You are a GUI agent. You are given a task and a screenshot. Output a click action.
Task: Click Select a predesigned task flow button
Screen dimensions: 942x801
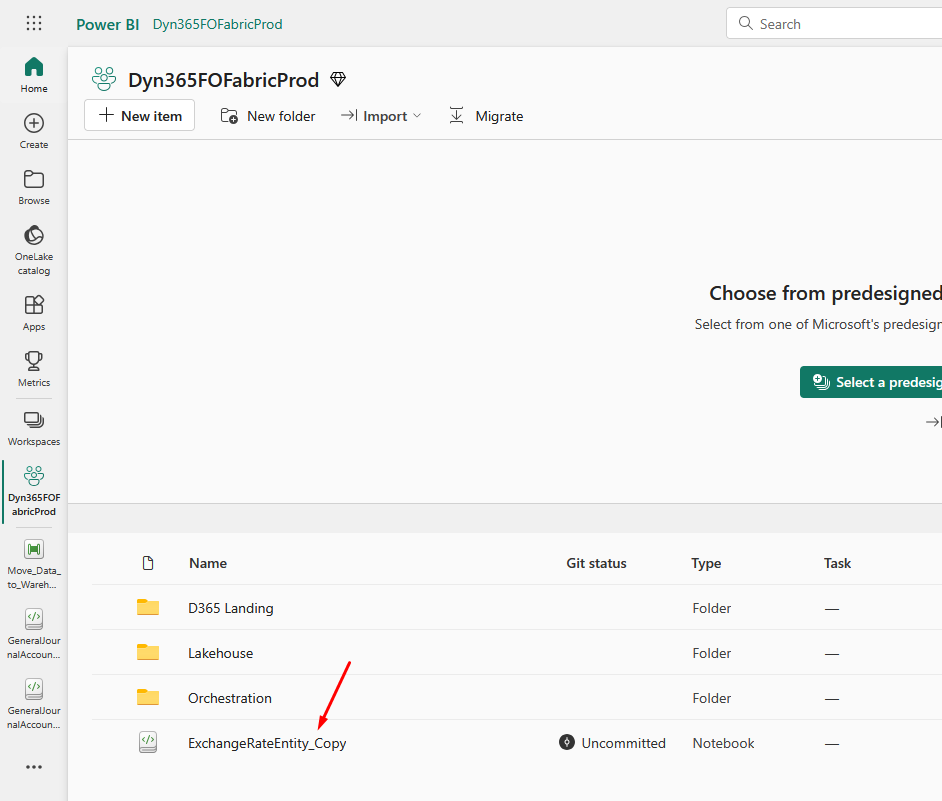click(871, 382)
